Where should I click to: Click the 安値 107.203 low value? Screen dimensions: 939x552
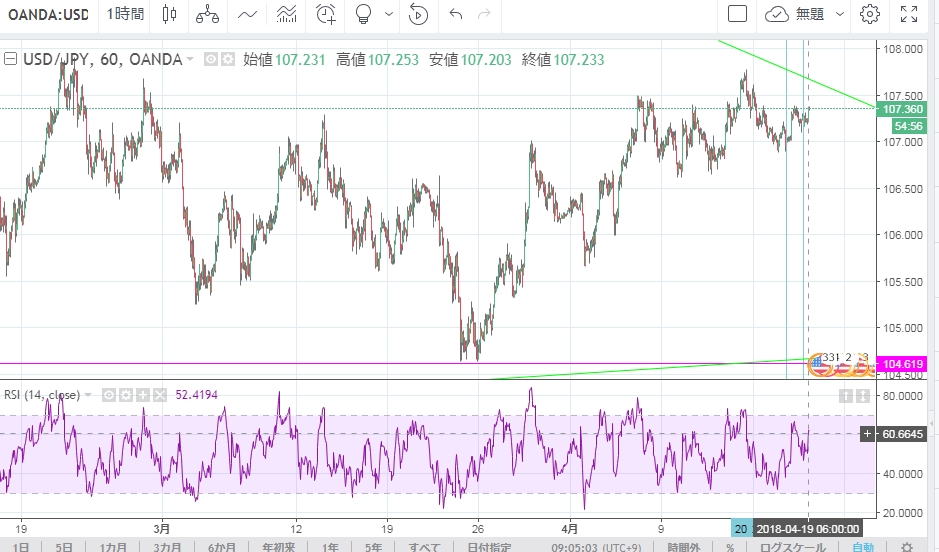[x=470, y=59]
